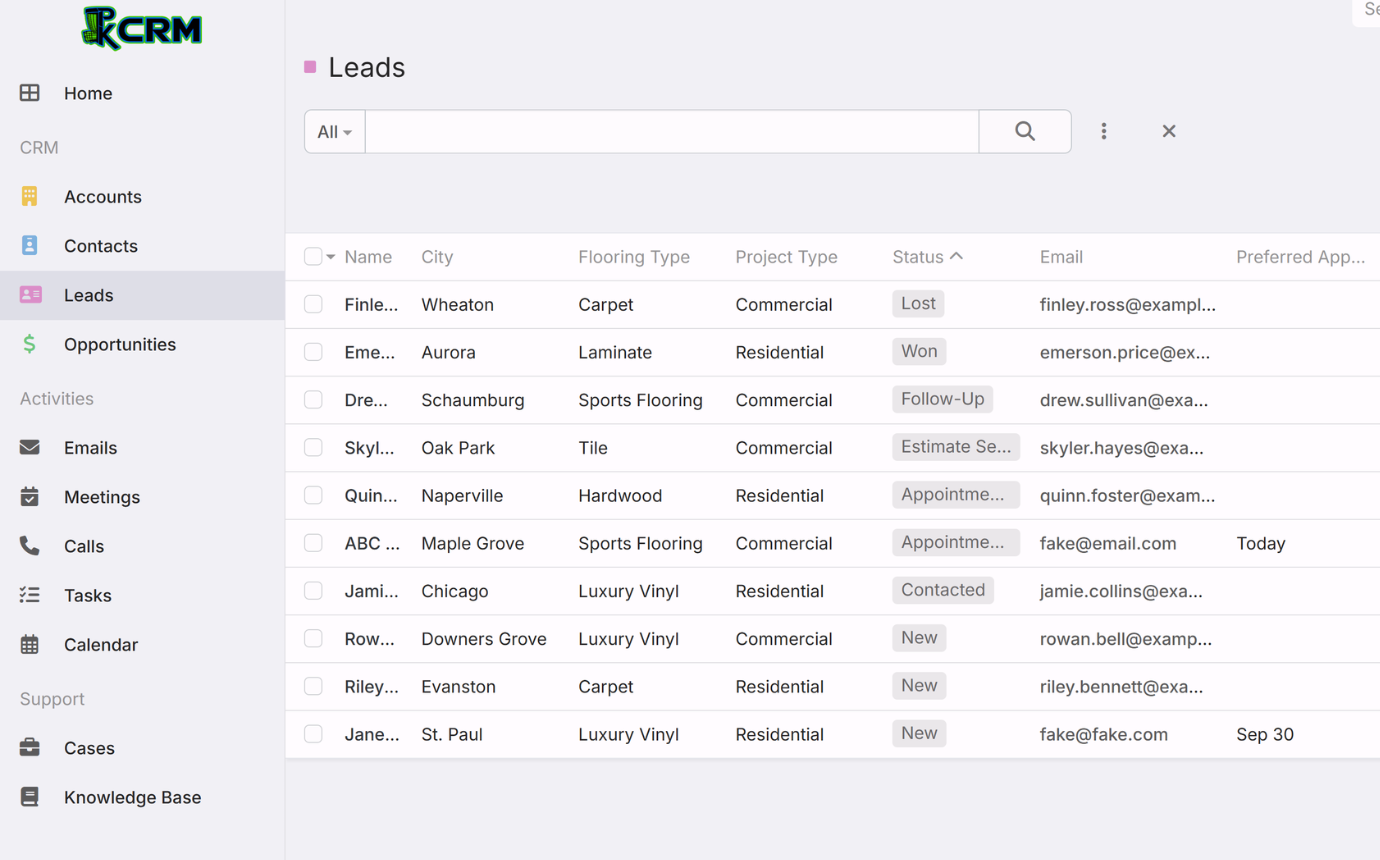Click the Today appointment cell
Screen dimensions: 1380x860
click(x=1261, y=543)
